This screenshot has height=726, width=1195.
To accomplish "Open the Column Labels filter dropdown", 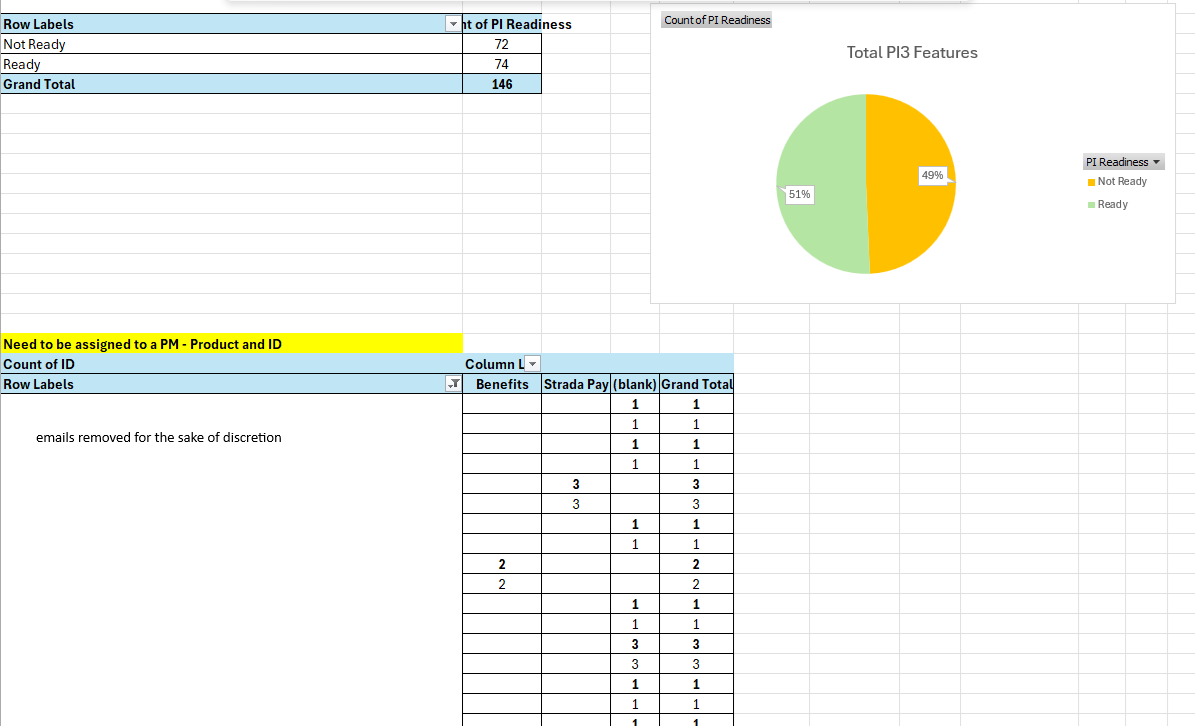I will coord(533,364).
